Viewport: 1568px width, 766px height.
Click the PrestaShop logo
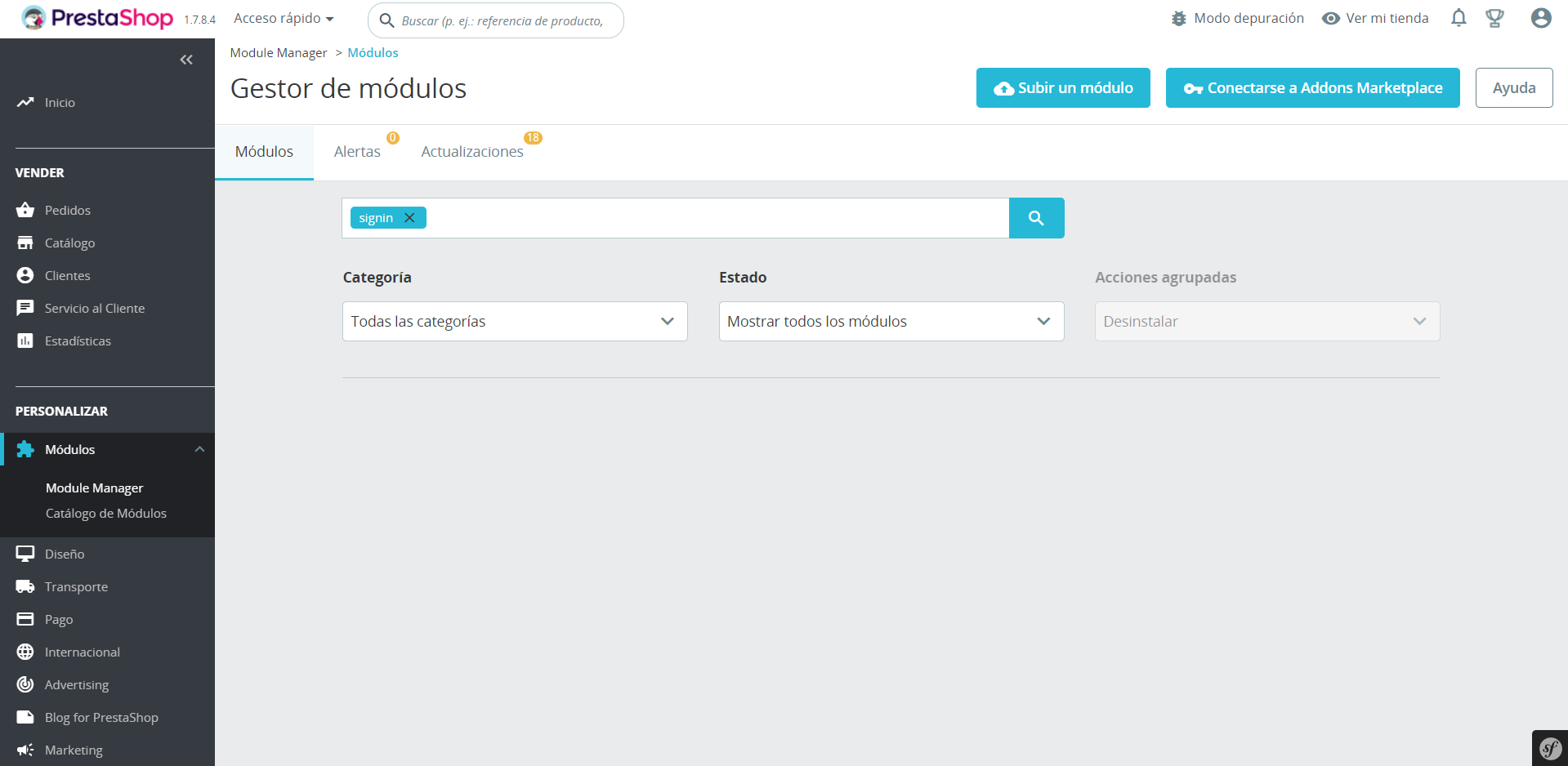(97, 18)
